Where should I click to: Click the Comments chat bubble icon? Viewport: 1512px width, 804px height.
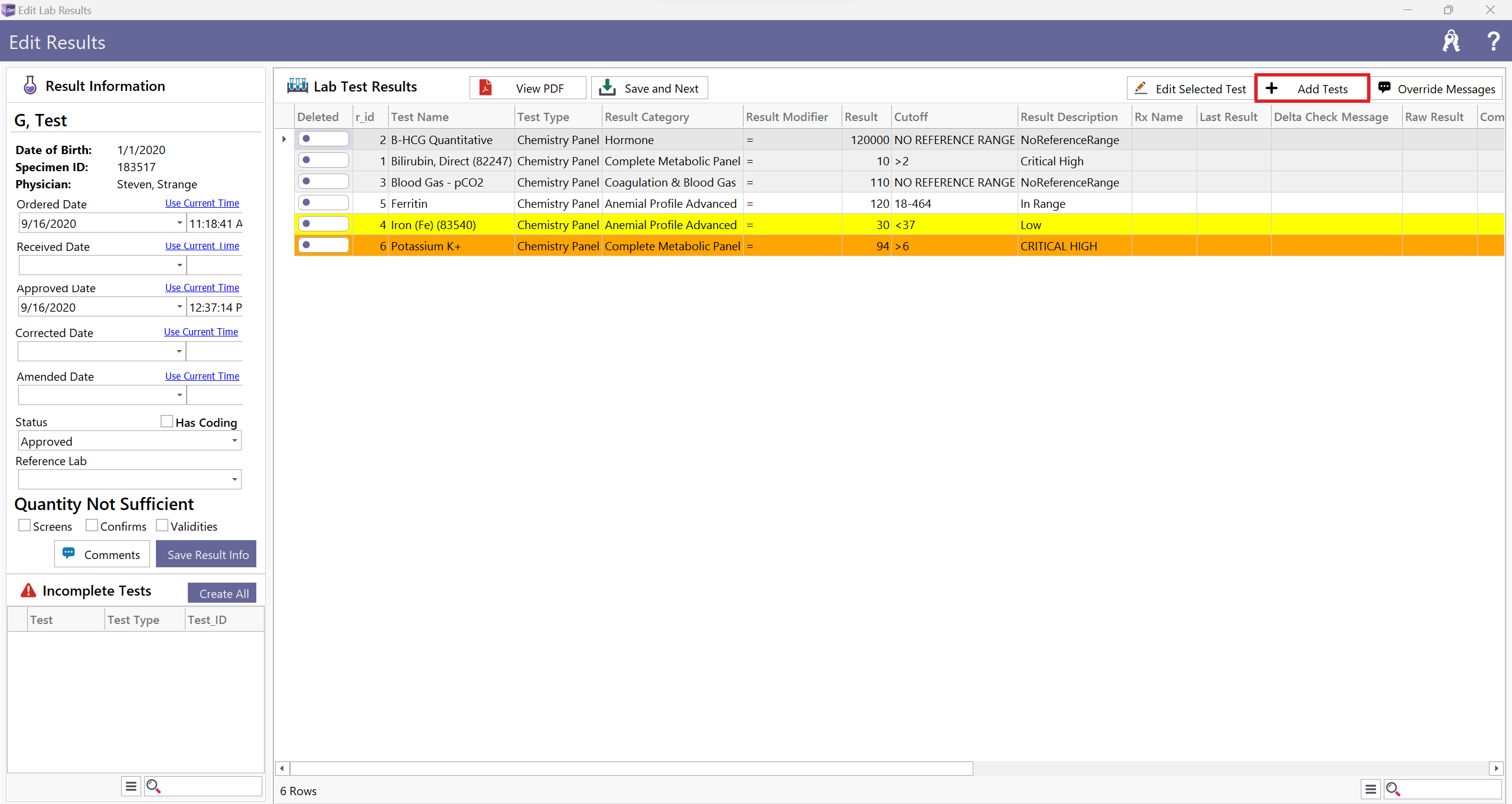pos(69,554)
